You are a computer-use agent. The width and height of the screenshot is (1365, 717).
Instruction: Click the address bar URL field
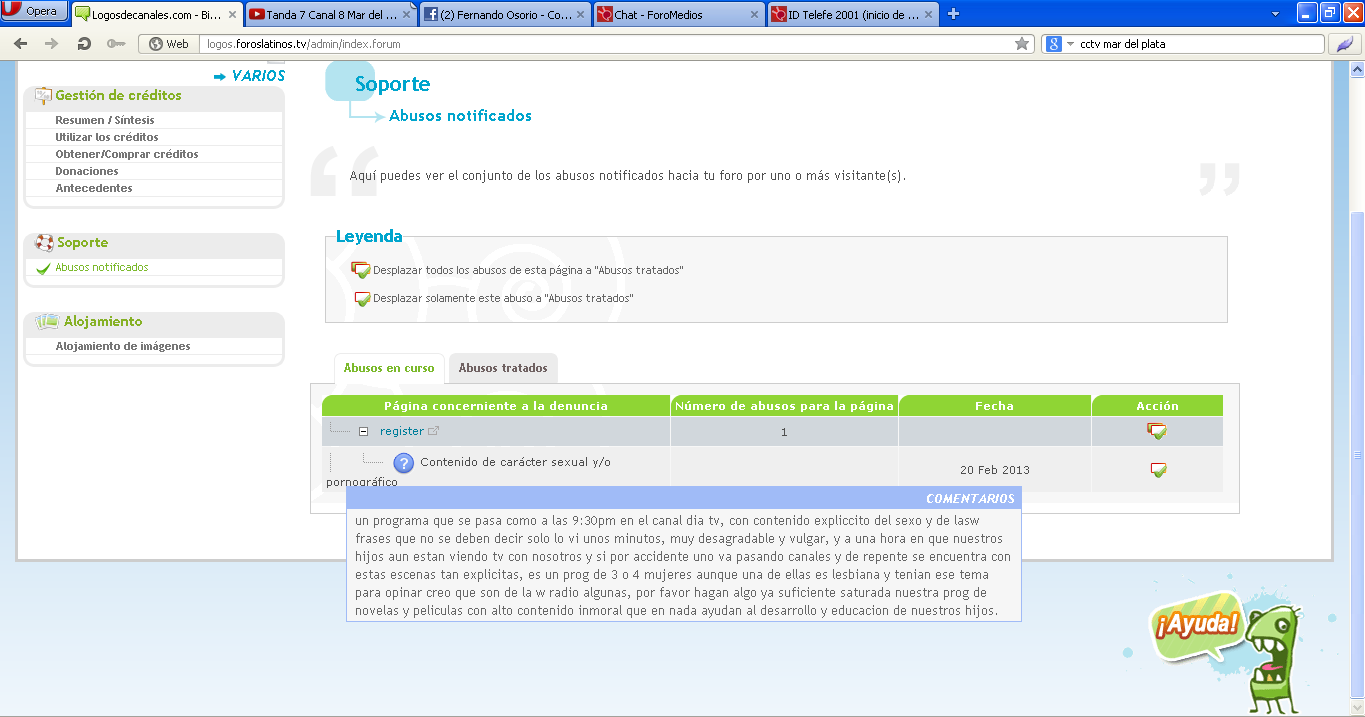pos(605,44)
